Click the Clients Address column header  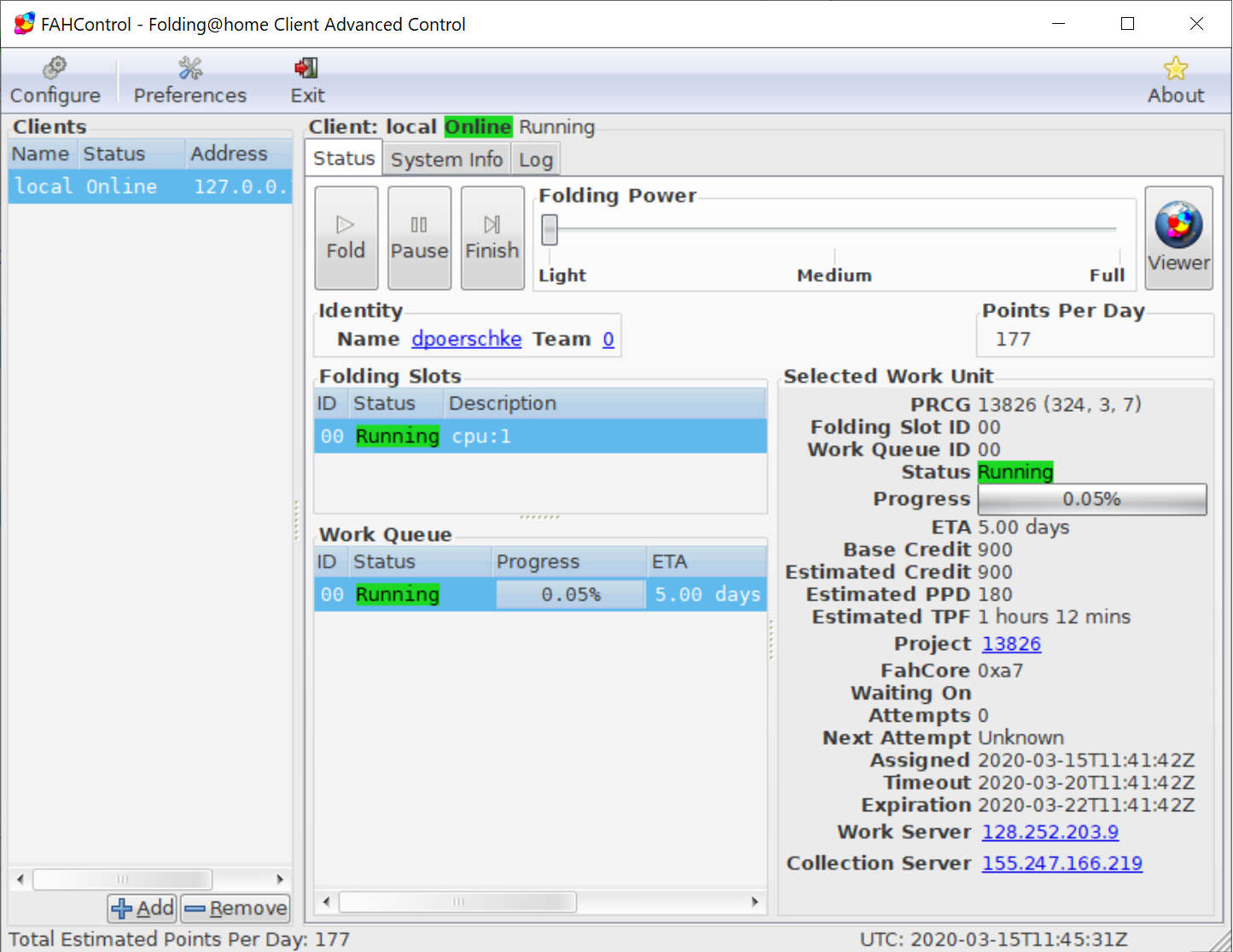coord(239,154)
